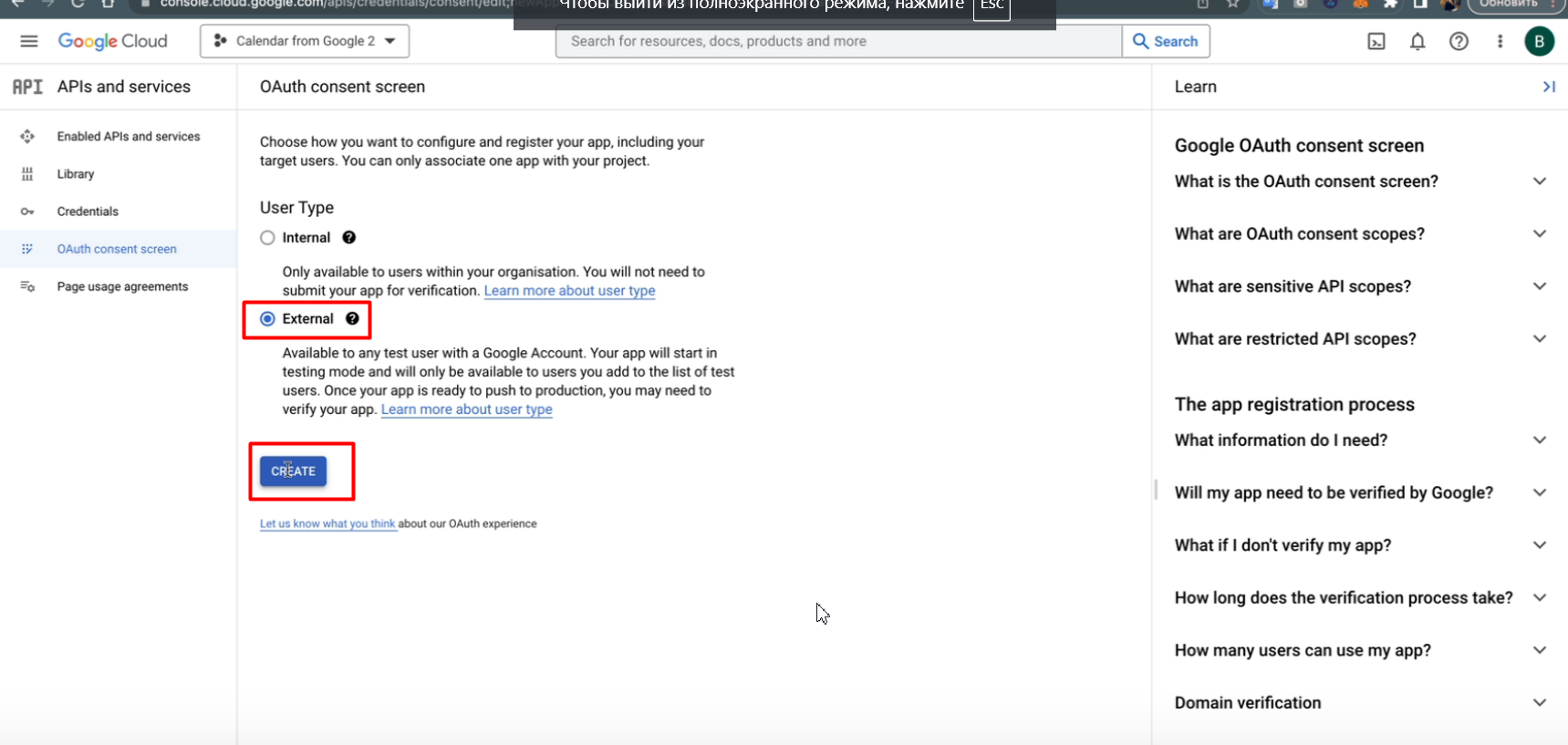Click the CREATE button
This screenshot has height=745, width=1568.
click(x=293, y=471)
